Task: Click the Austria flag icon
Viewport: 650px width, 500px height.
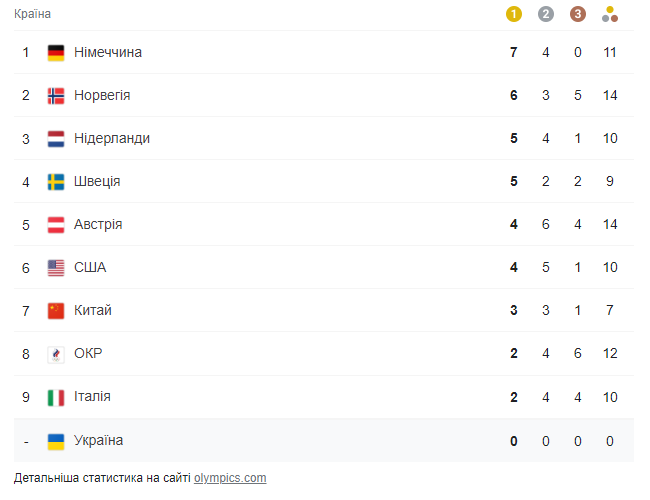Action: tap(56, 225)
